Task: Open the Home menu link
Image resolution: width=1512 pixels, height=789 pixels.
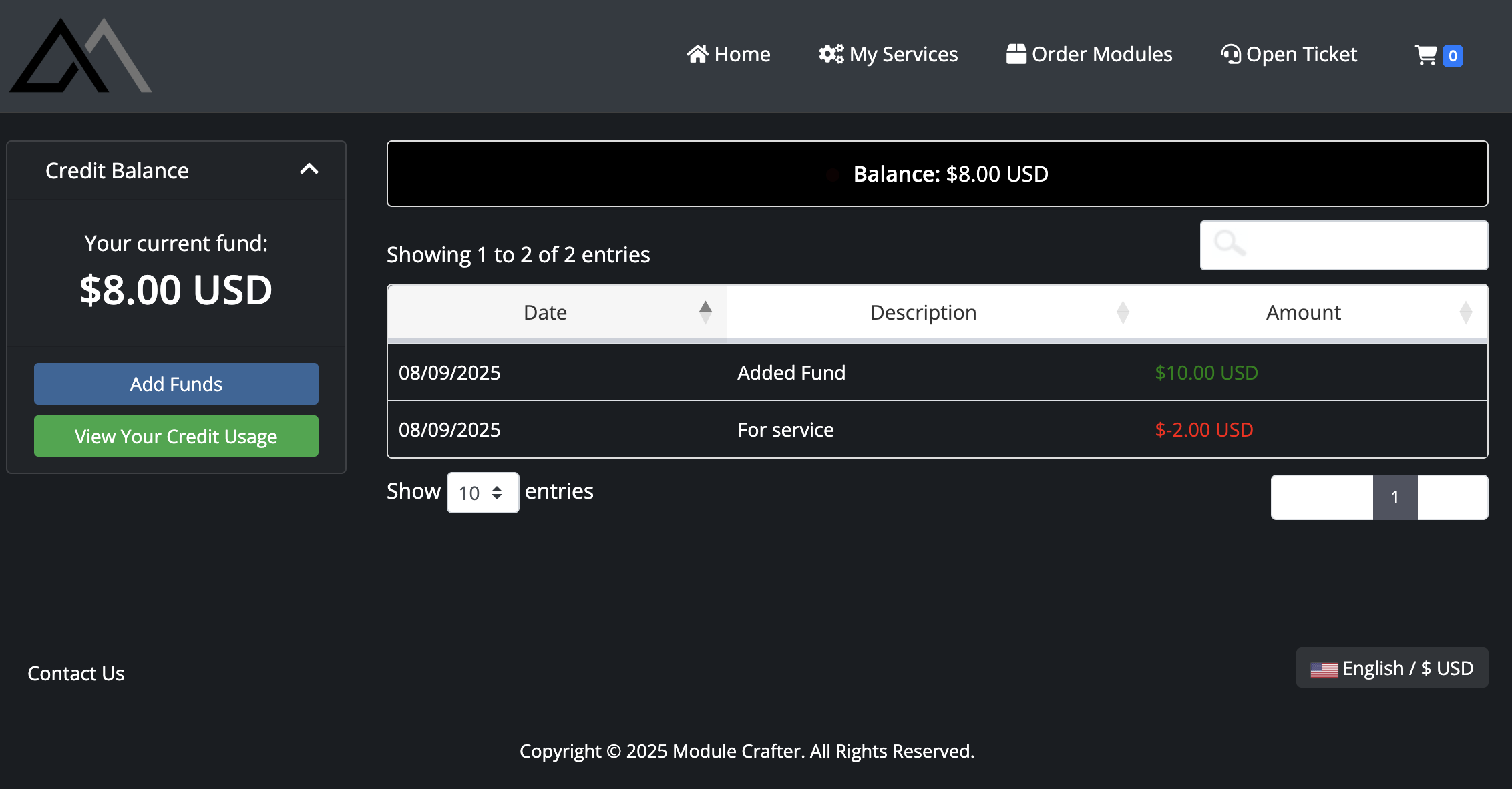Action: point(729,54)
